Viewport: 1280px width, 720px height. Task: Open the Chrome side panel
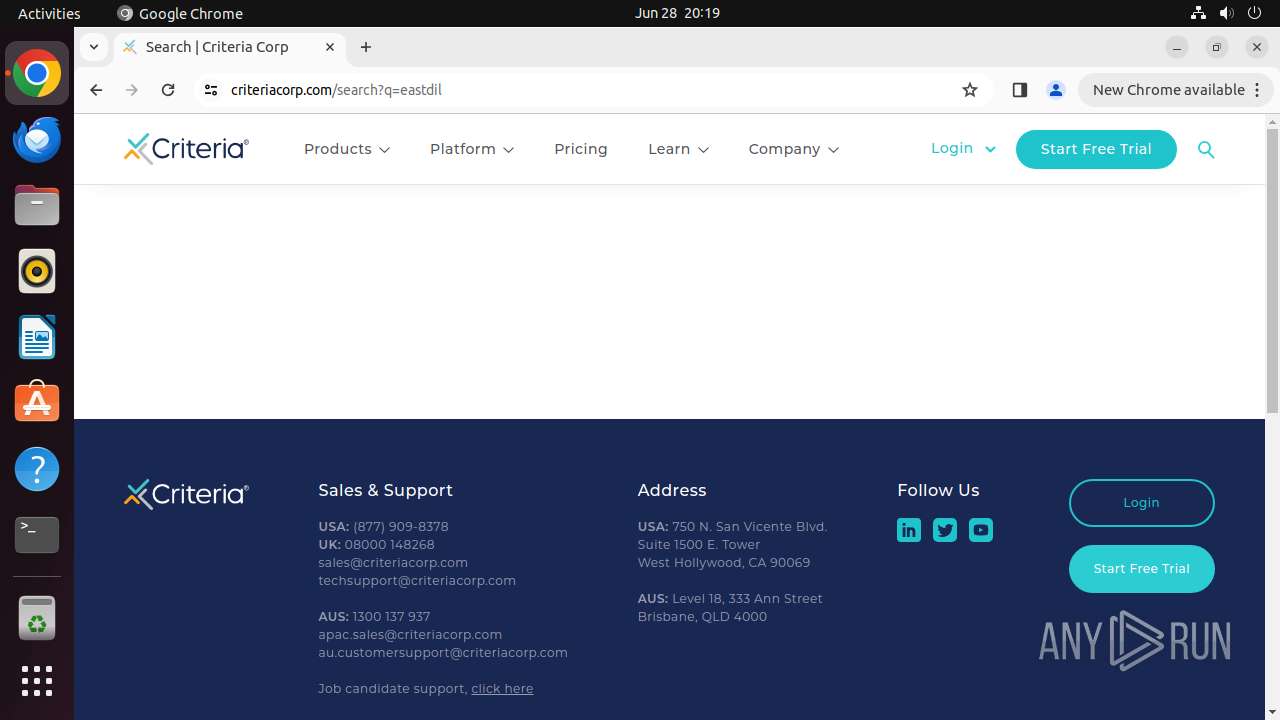(x=1019, y=90)
